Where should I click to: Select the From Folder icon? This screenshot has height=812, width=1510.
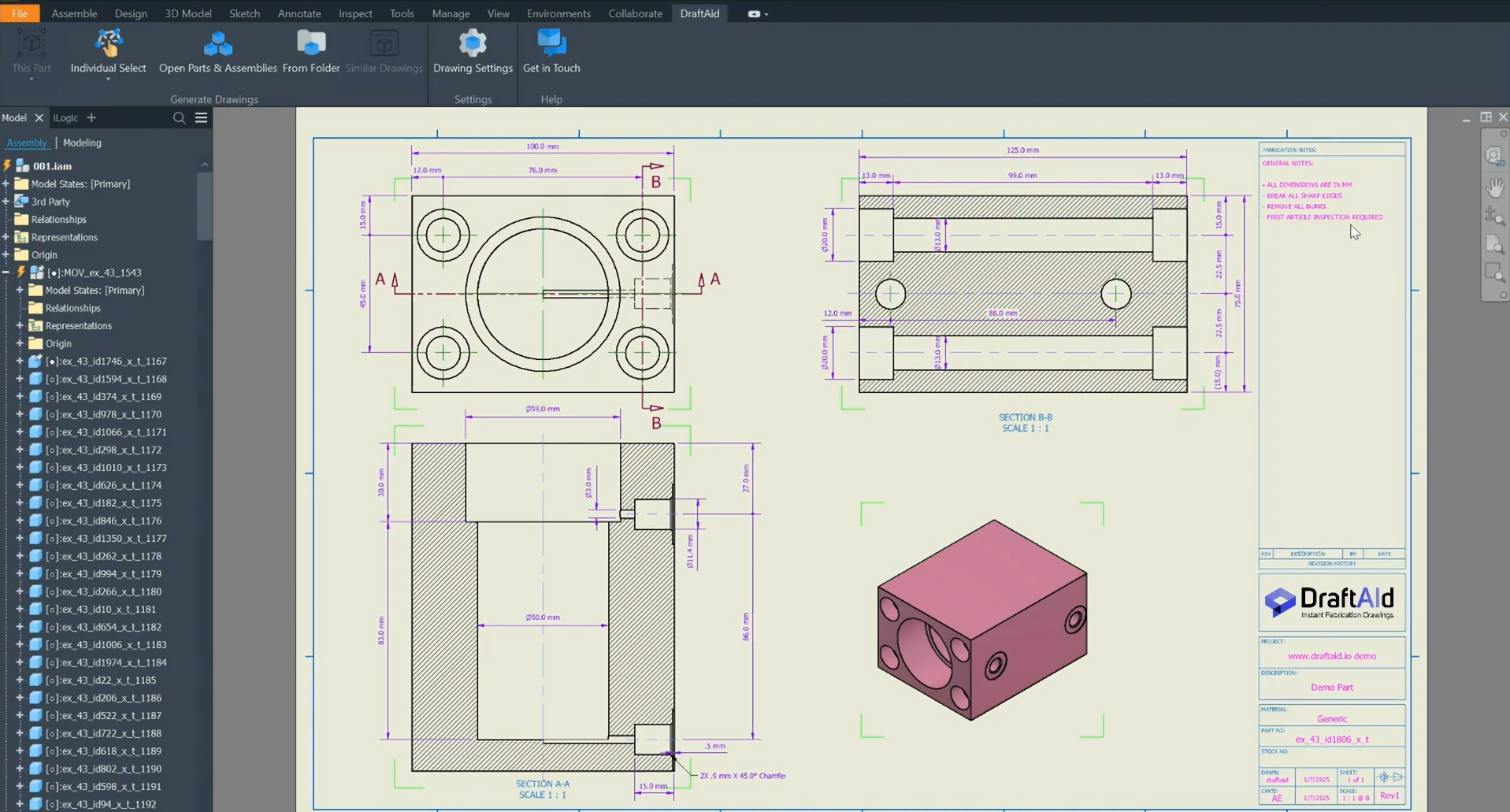(x=310, y=44)
